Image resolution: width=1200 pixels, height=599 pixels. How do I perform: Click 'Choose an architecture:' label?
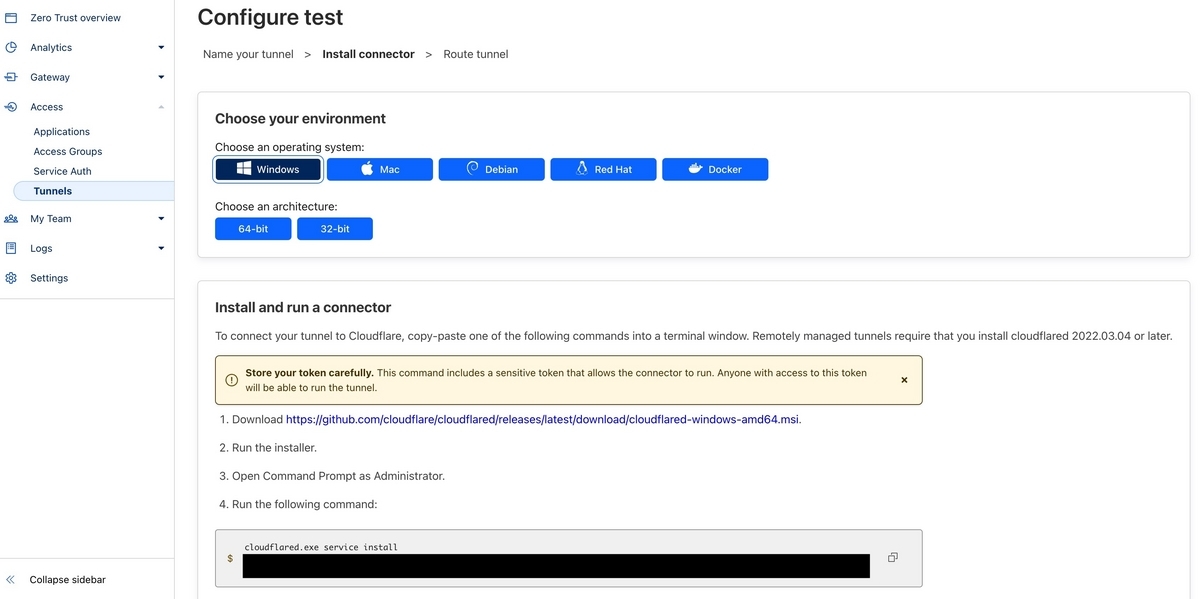[276, 207]
